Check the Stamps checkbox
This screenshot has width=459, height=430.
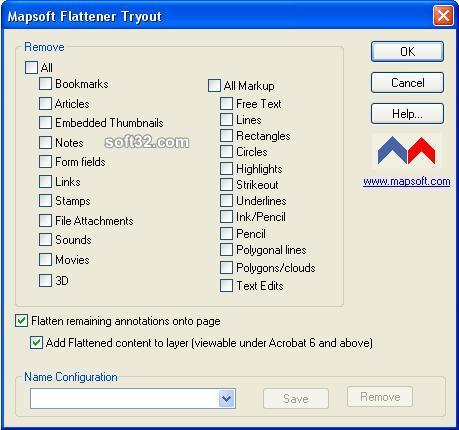(45, 201)
